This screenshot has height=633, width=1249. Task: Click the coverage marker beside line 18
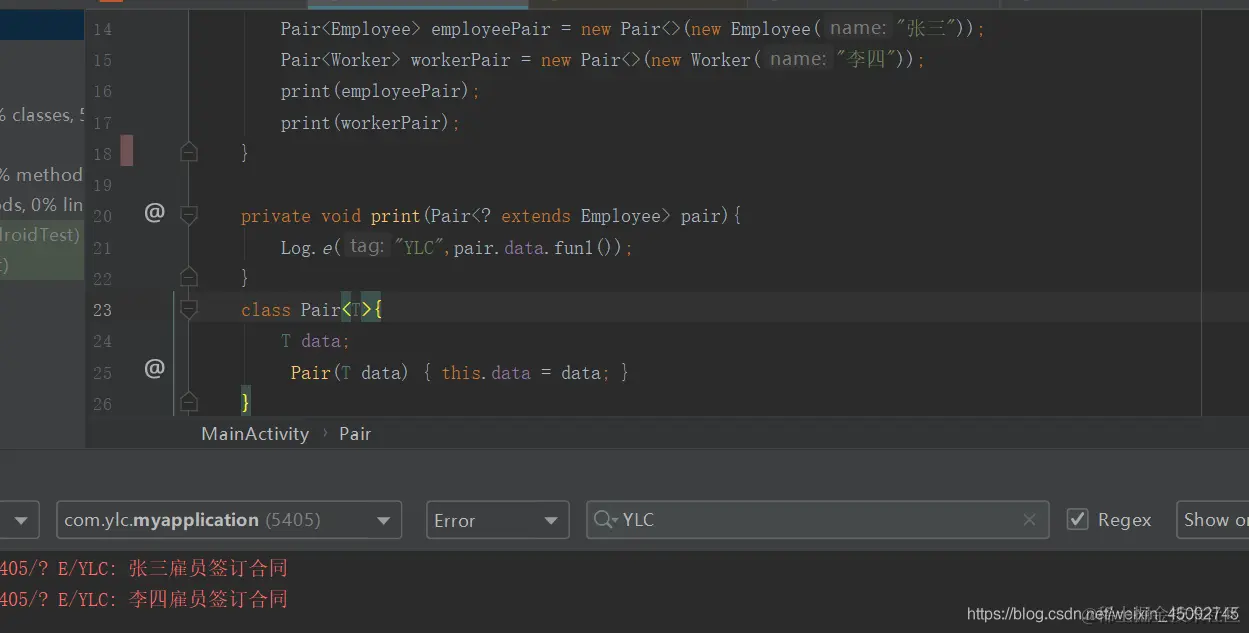[x=127, y=152]
